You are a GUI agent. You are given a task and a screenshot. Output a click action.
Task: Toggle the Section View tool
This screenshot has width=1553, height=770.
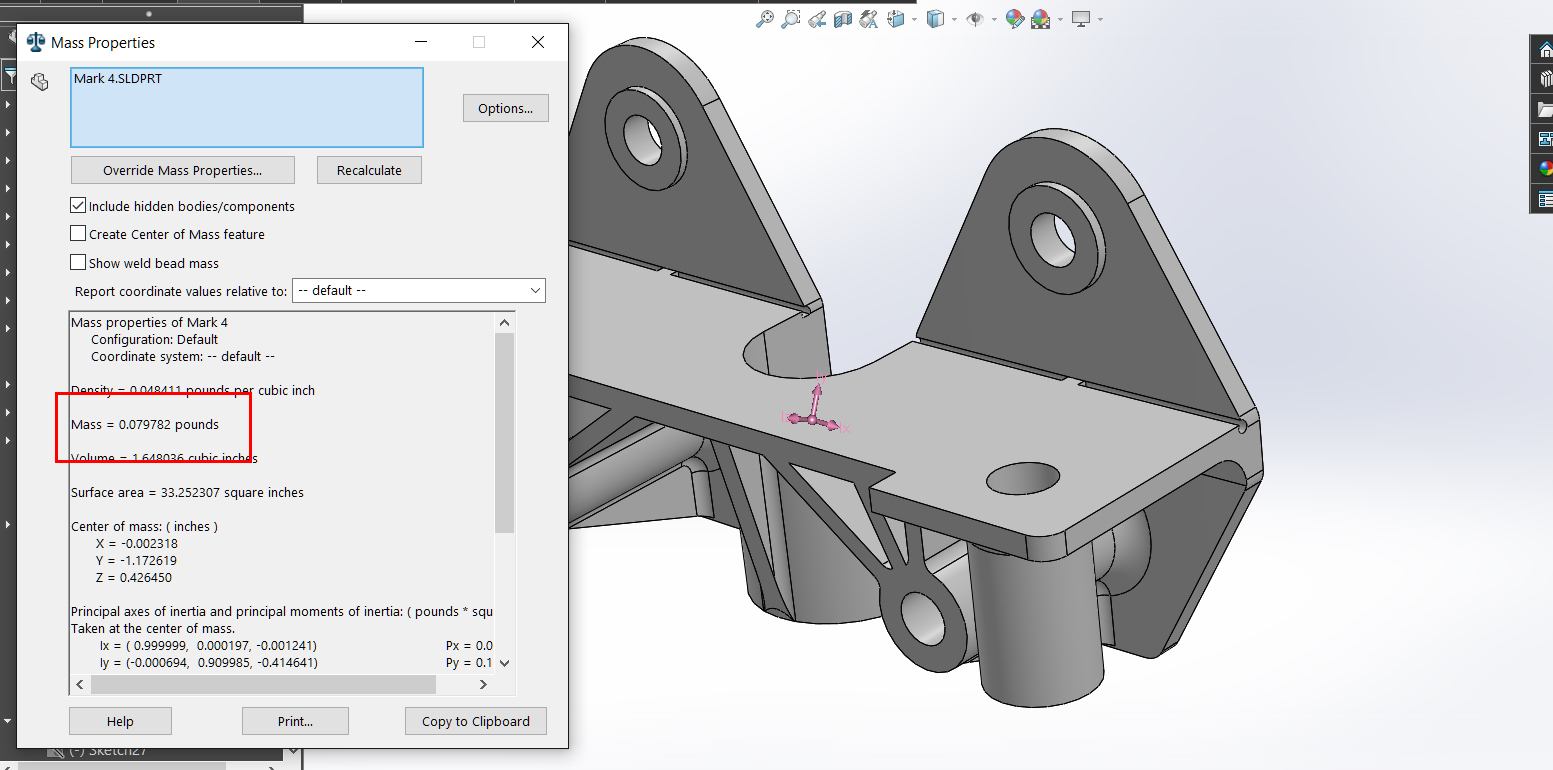pyautogui.click(x=842, y=18)
